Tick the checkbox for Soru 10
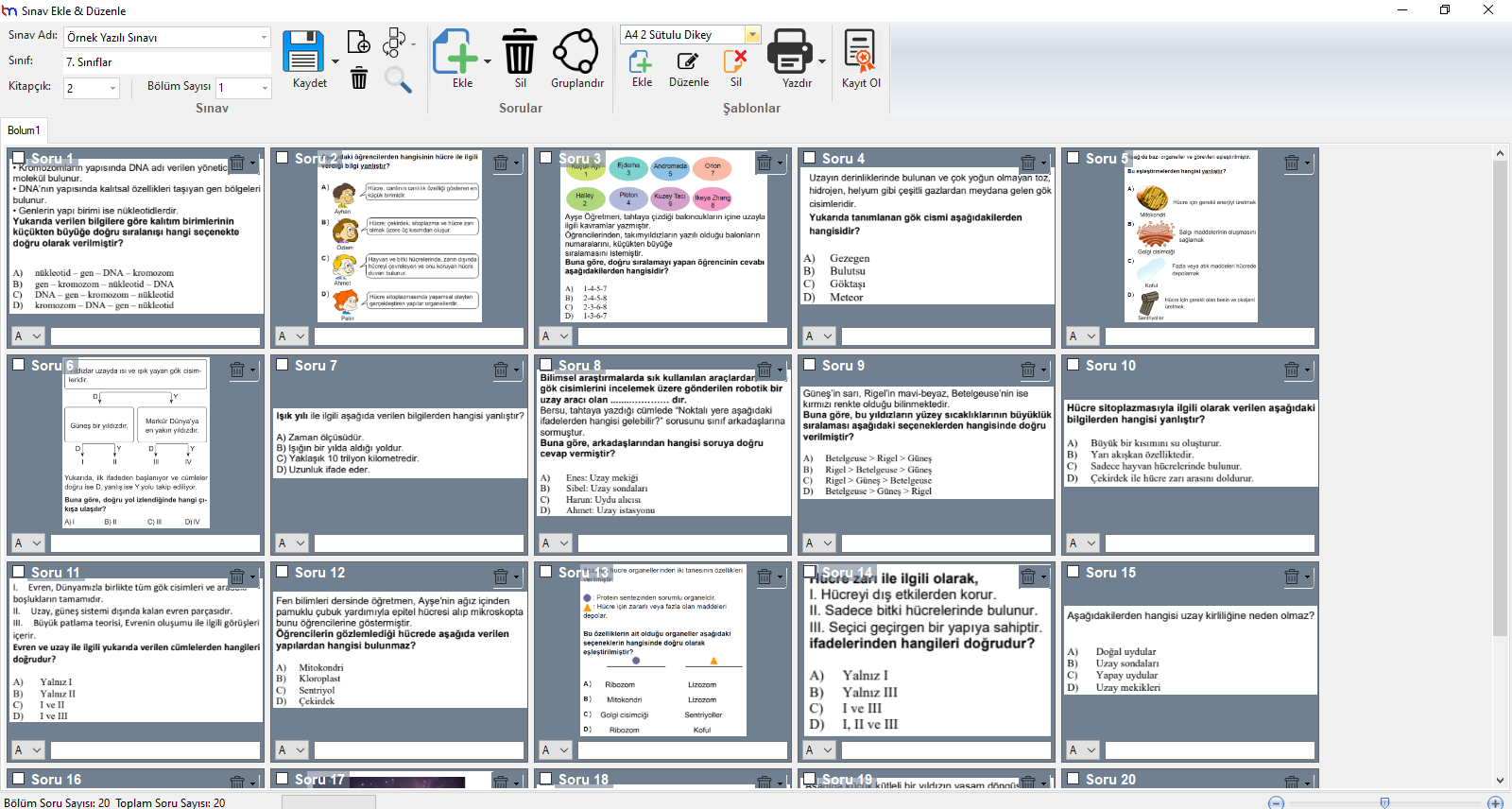Image resolution: width=1512 pixels, height=809 pixels. [1074, 365]
